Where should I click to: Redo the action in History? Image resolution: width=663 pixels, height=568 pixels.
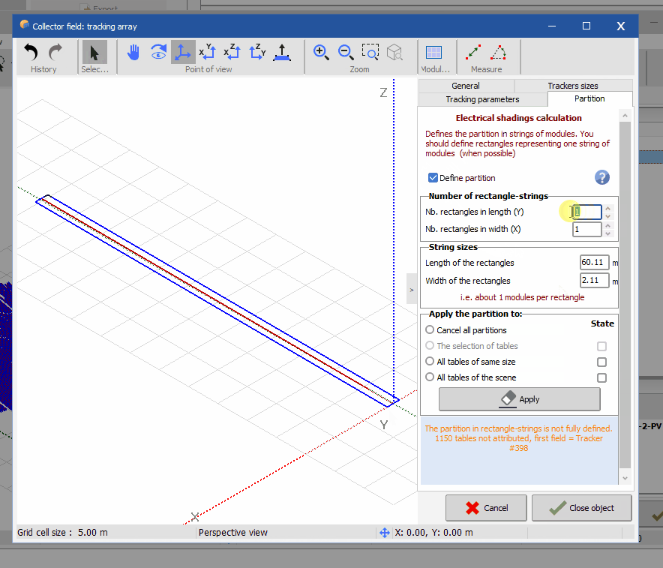point(55,52)
